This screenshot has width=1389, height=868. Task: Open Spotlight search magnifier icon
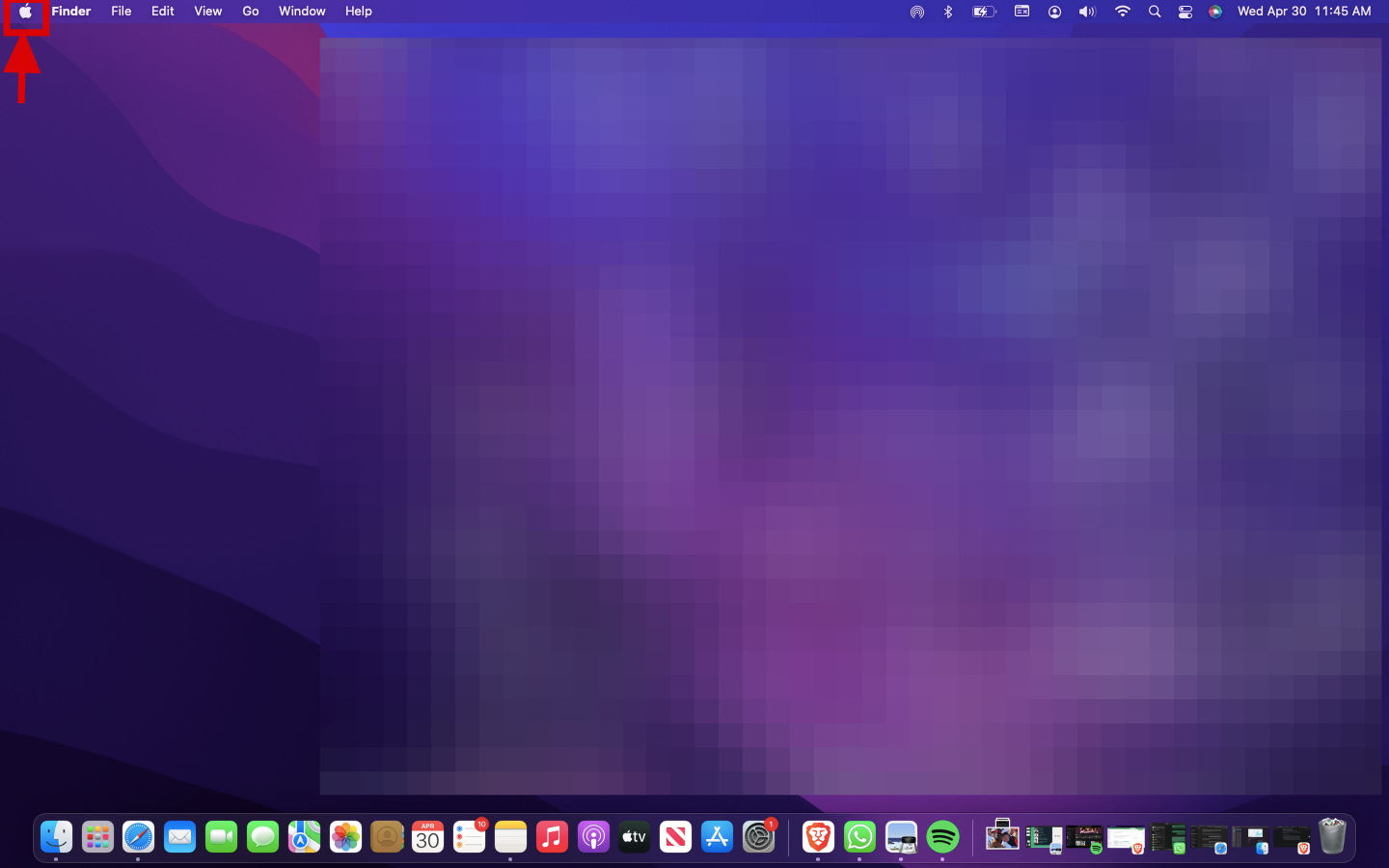(x=1155, y=12)
